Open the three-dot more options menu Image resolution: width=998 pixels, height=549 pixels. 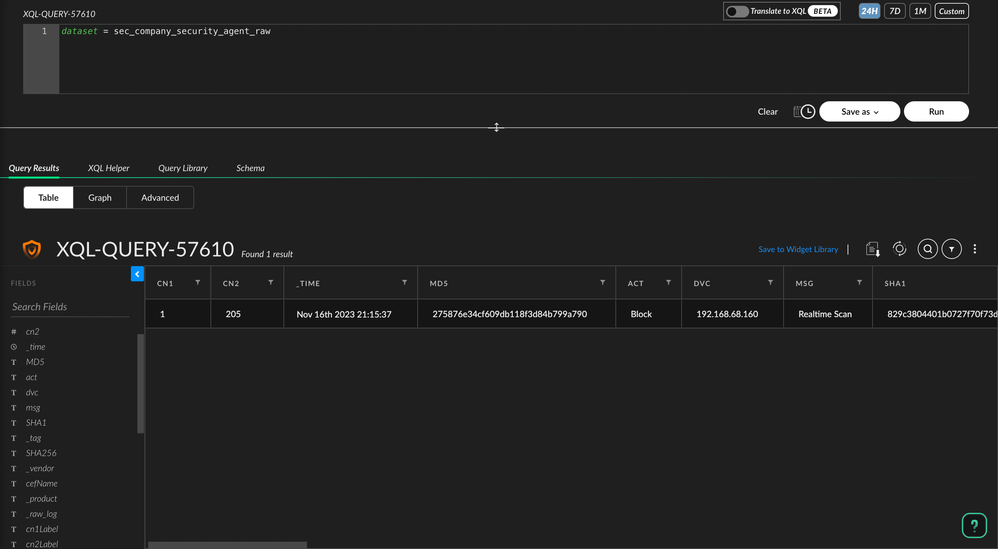pos(975,249)
